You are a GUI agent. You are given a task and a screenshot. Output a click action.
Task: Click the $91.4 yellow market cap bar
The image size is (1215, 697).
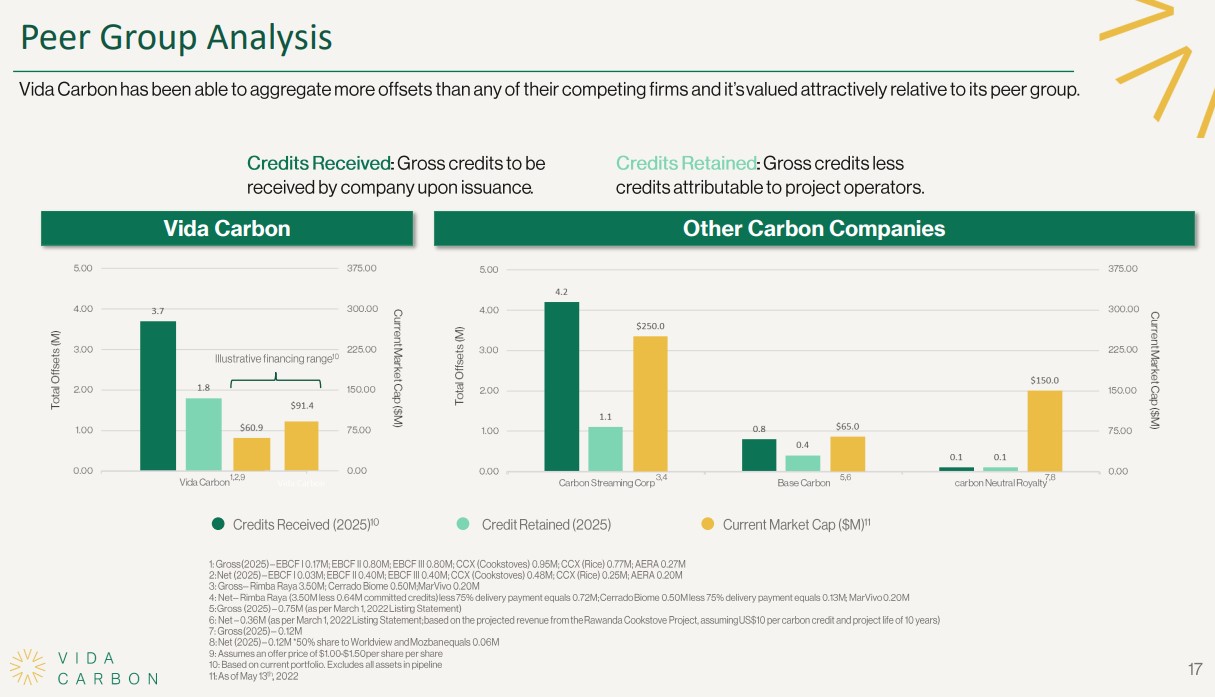pos(301,445)
